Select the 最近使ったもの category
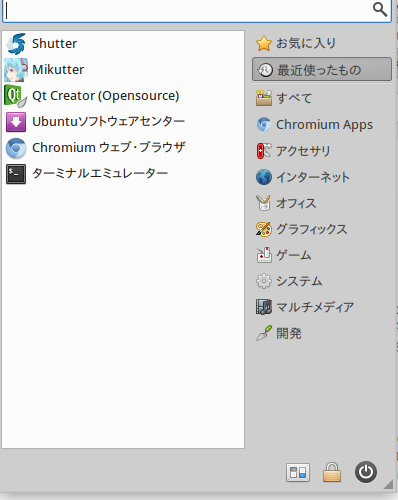 coord(322,69)
